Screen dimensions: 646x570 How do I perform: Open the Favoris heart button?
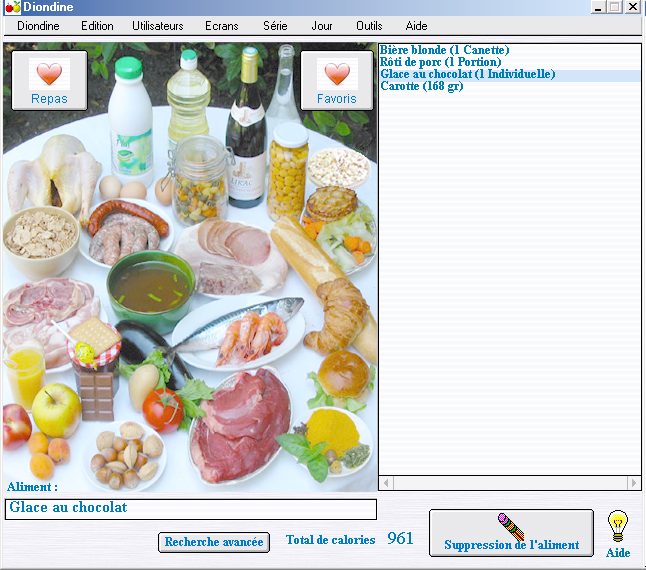(x=337, y=81)
